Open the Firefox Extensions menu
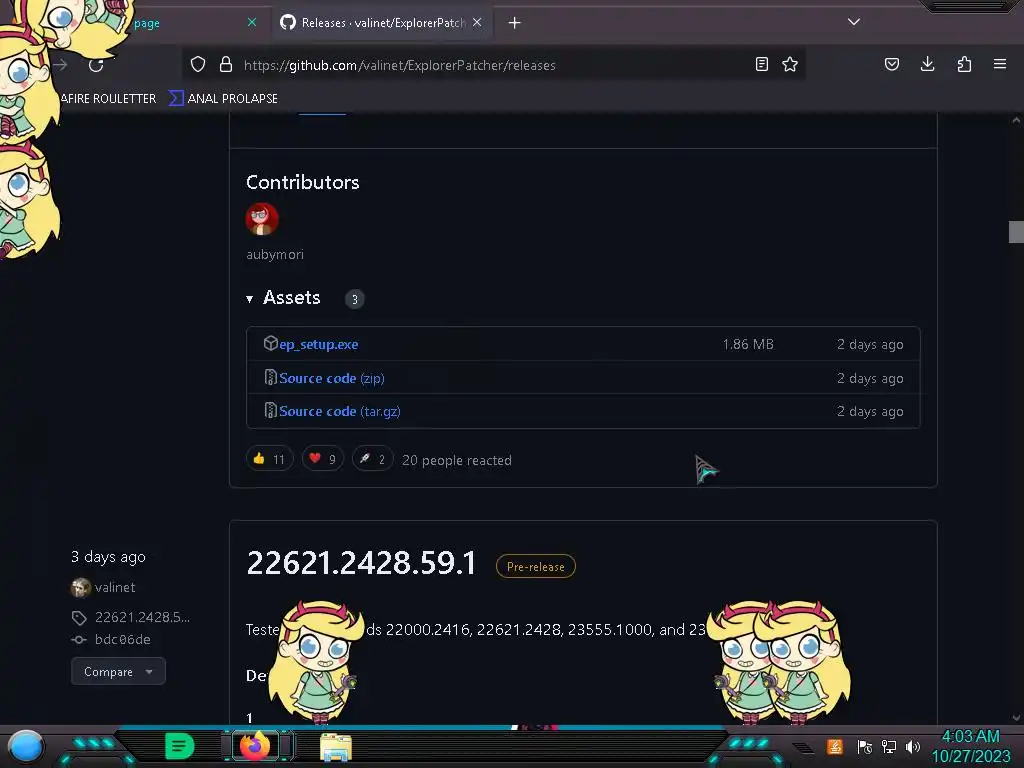 (x=964, y=64)
